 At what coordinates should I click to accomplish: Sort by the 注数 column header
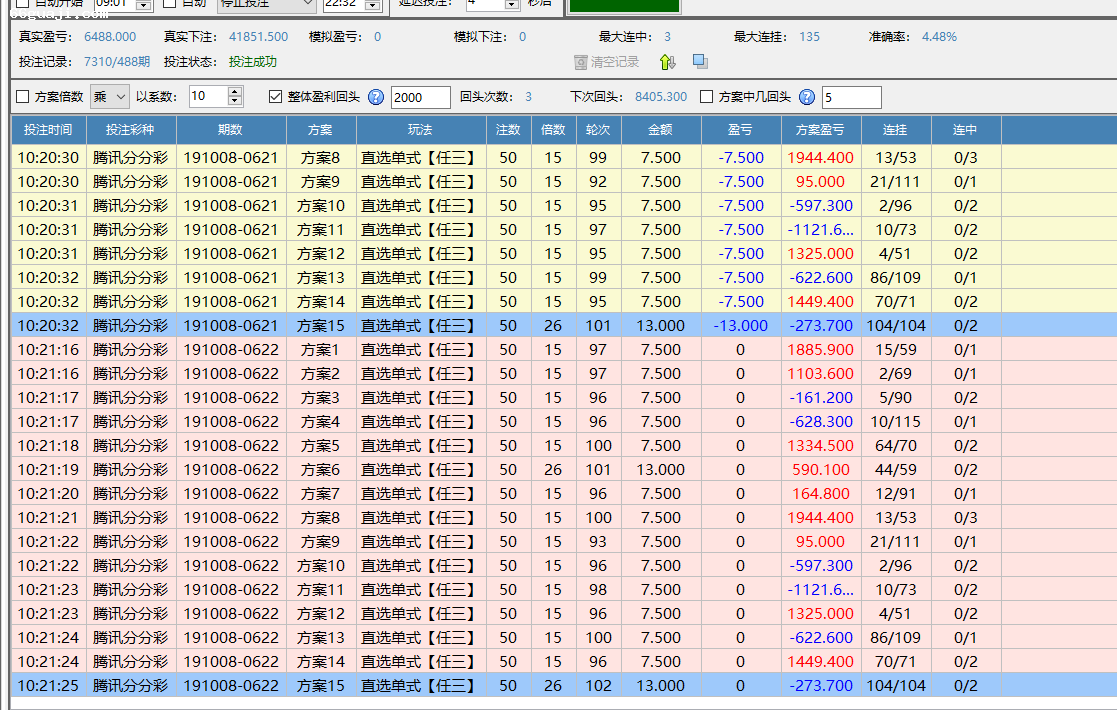tap(508, 130)
